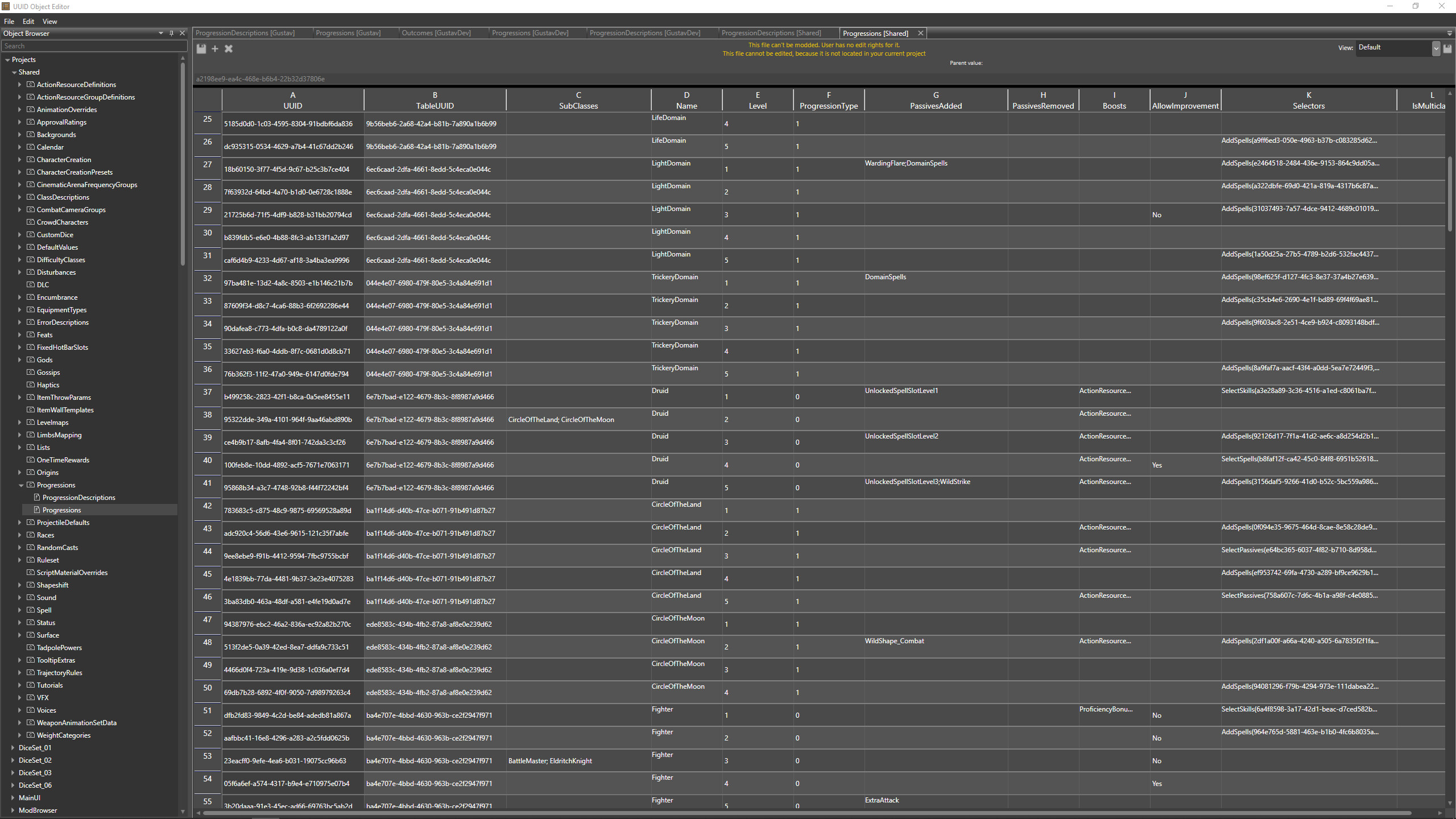Click the table icon beside Gods

(x=30, y=359)
